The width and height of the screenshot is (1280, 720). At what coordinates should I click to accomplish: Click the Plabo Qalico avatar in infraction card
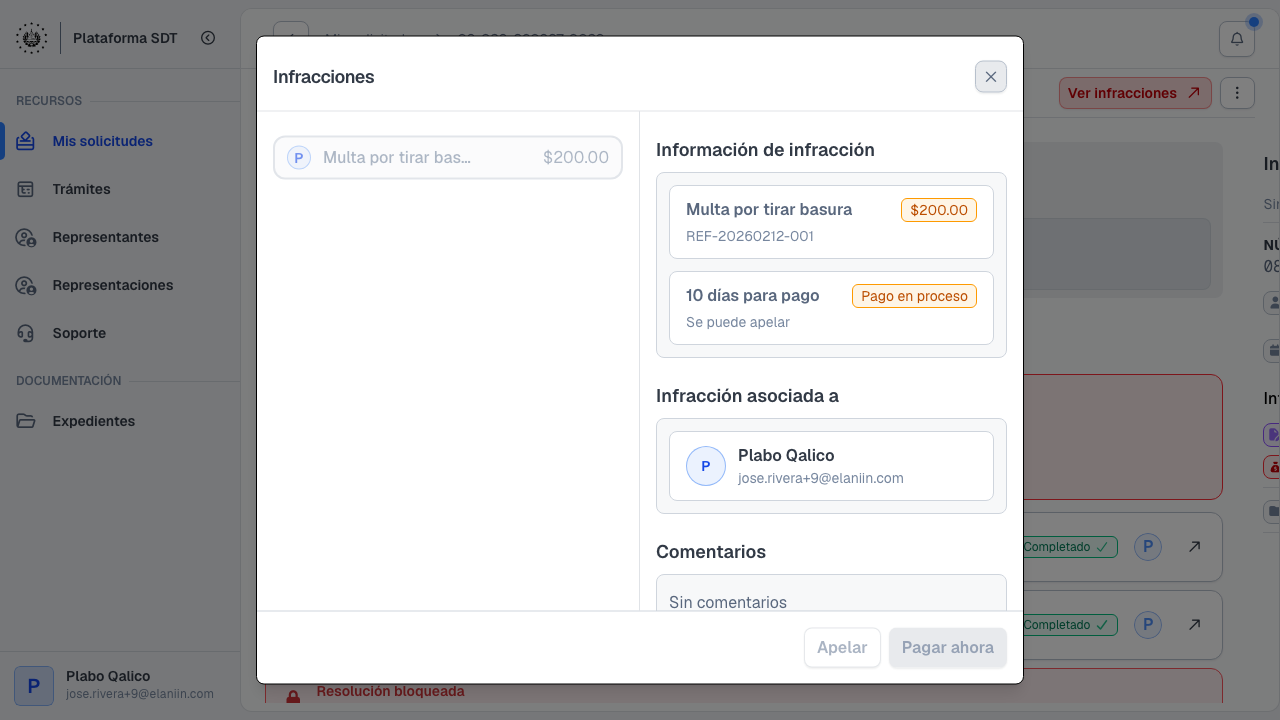coord(706,466)
